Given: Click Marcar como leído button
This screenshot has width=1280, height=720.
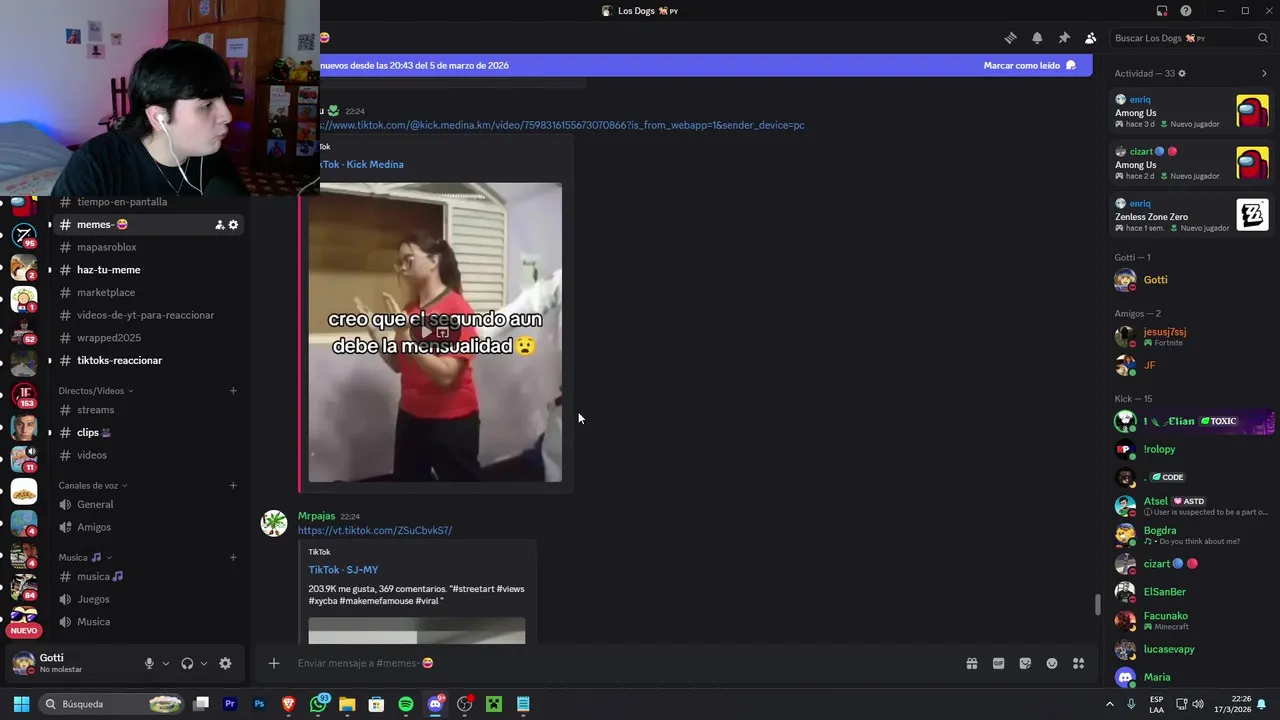Looking at the screenshot, I should tap(1029, 65).
